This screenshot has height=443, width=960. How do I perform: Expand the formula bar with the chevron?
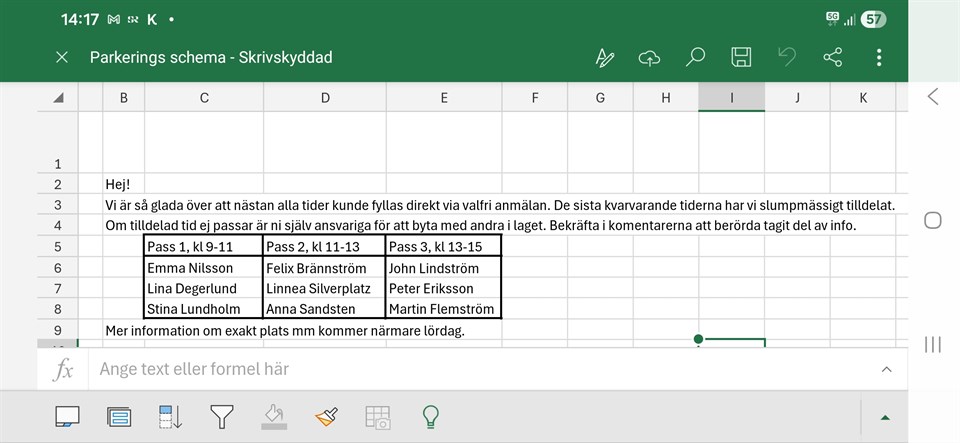(886, 369)
